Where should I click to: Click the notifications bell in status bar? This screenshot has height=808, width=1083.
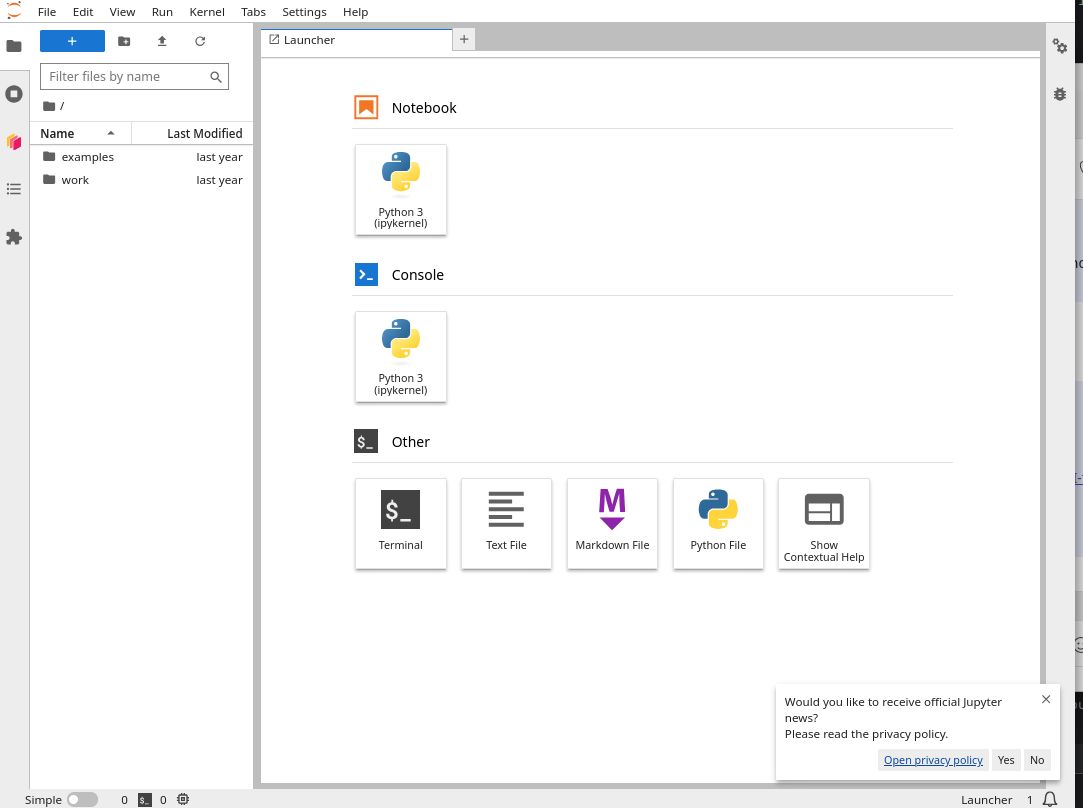pyautogui.click(x=1050, y=799)
